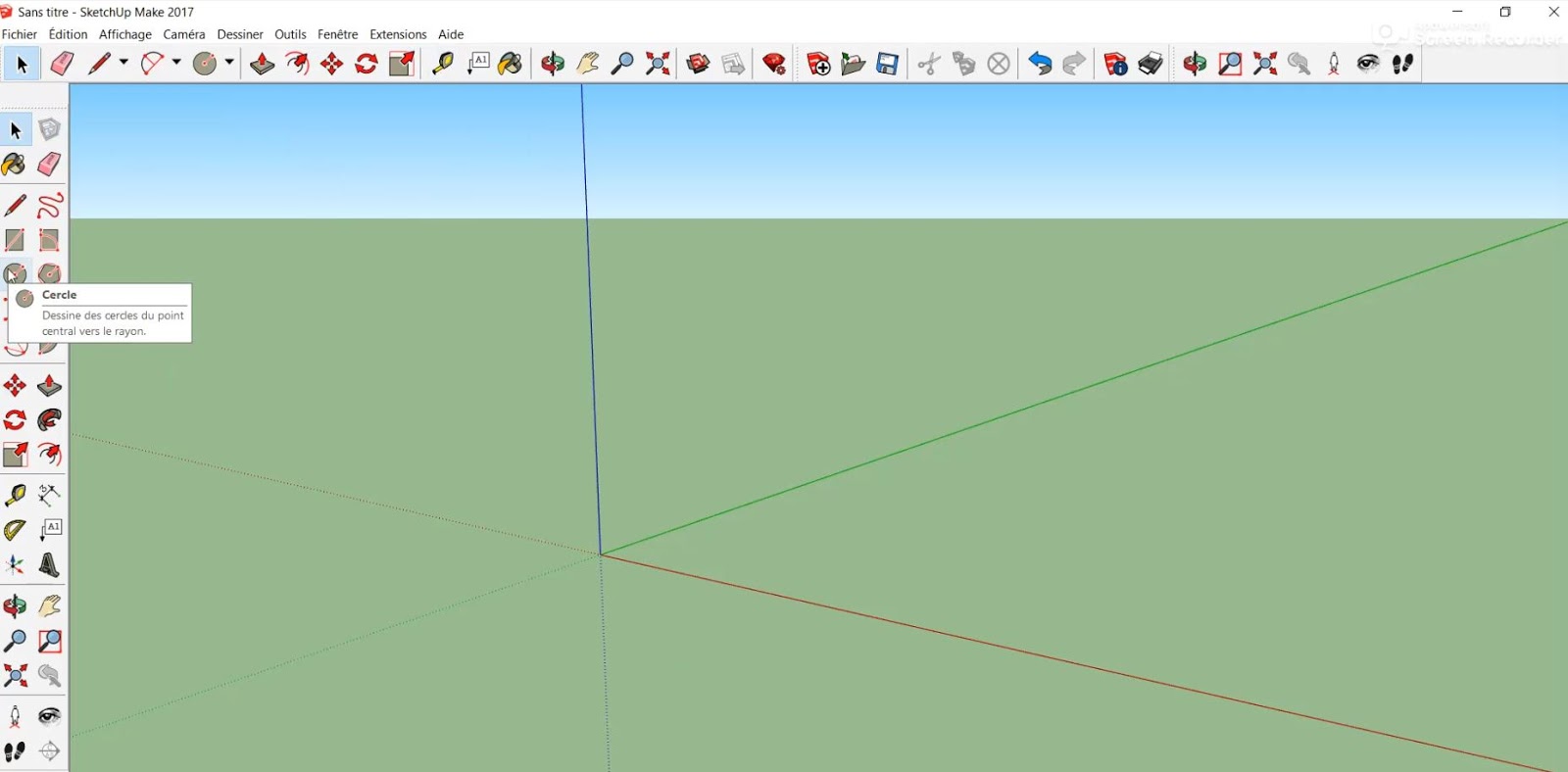Open the Aide menu

tap(451, 34)
